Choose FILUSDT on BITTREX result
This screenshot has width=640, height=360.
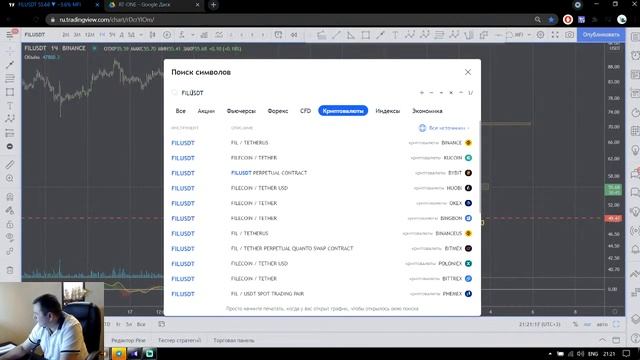pyautogui.click(x=322, y=279)
